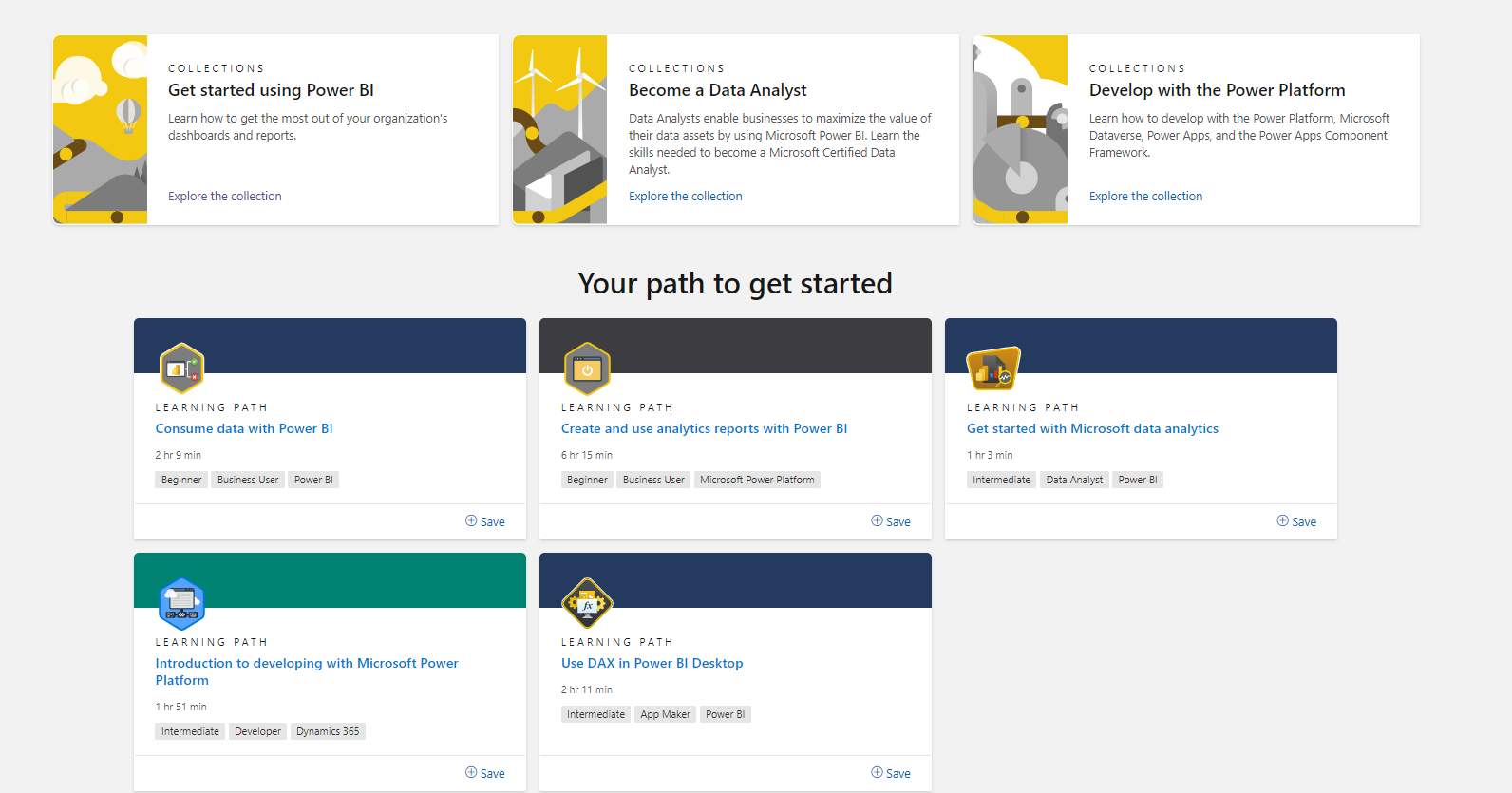Save the Get started with Microsoft data analytics path

click(x=1296, y=521)
